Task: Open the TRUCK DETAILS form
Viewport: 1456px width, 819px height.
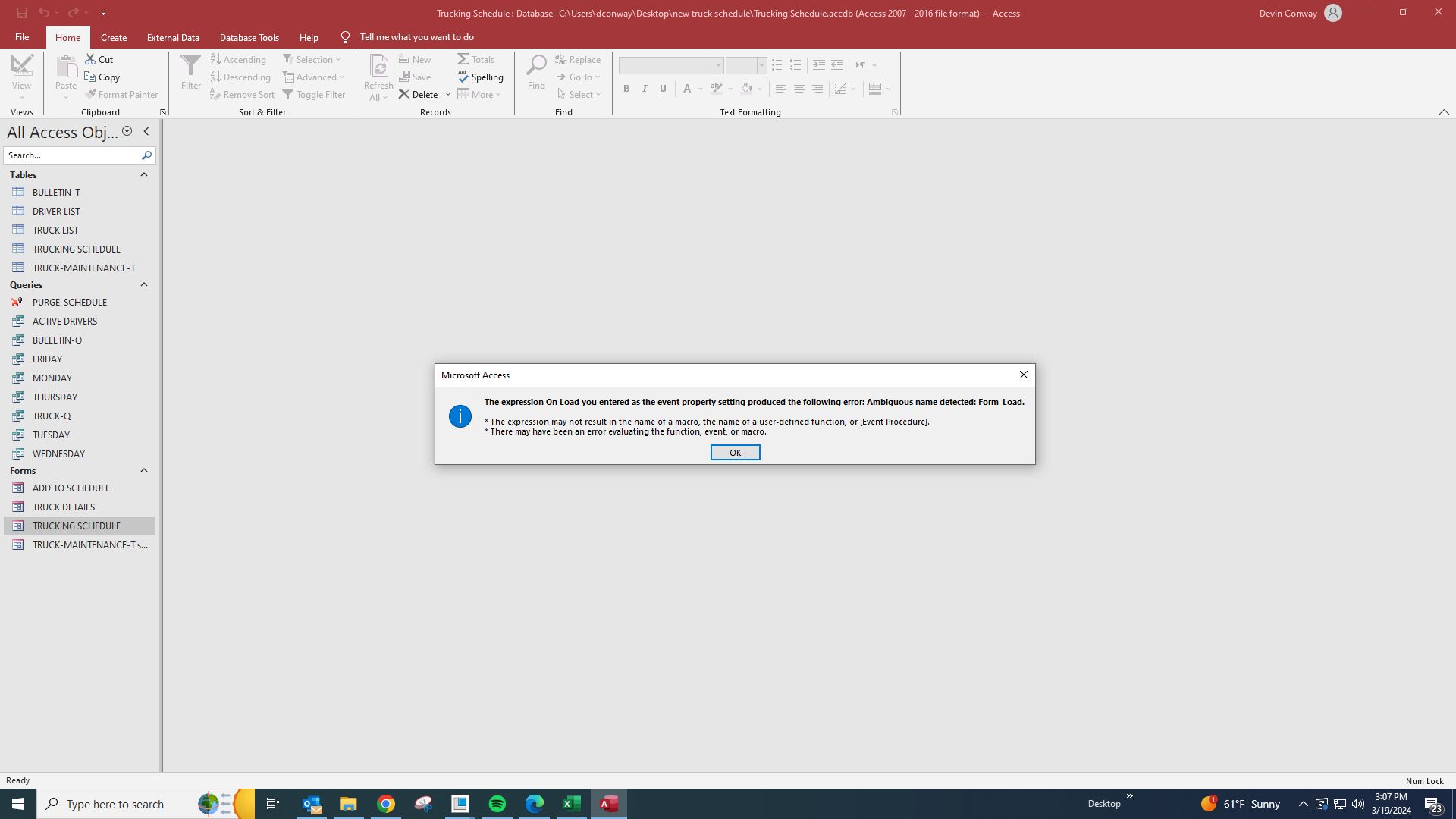Action: pos(63,507)
